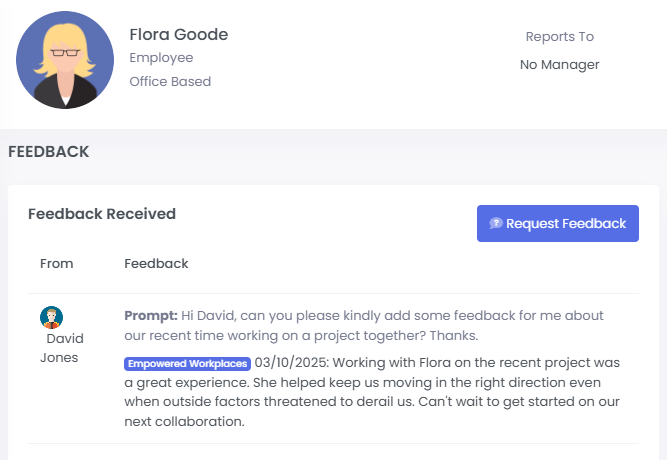Click the Reports To label
The width and height of the screenshot is (667, 460).
click(559, 37)
